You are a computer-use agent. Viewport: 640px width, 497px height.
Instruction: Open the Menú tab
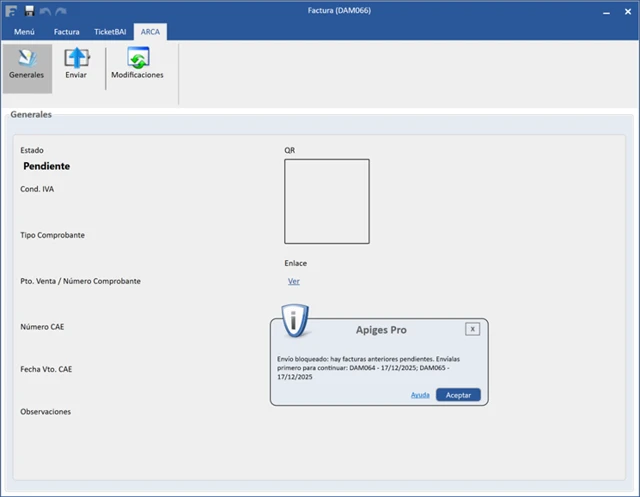click(24, 32)
